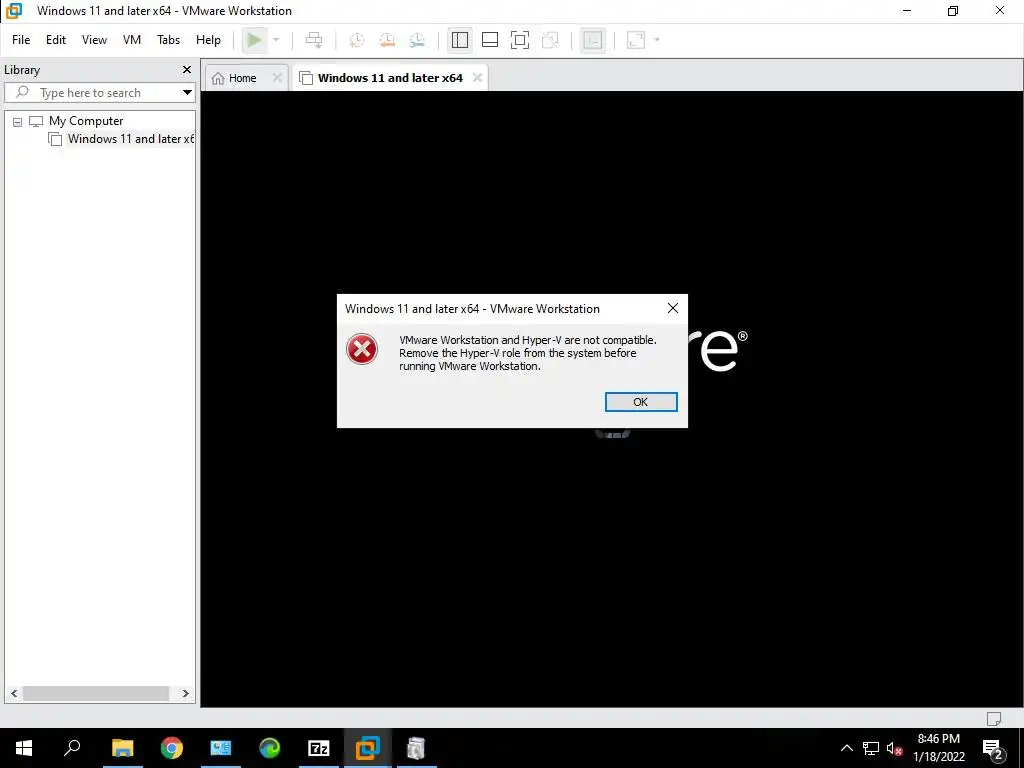Select My Computer in the library tree
The width and height of the screenshot is (1024, 768).
(86, 121)
